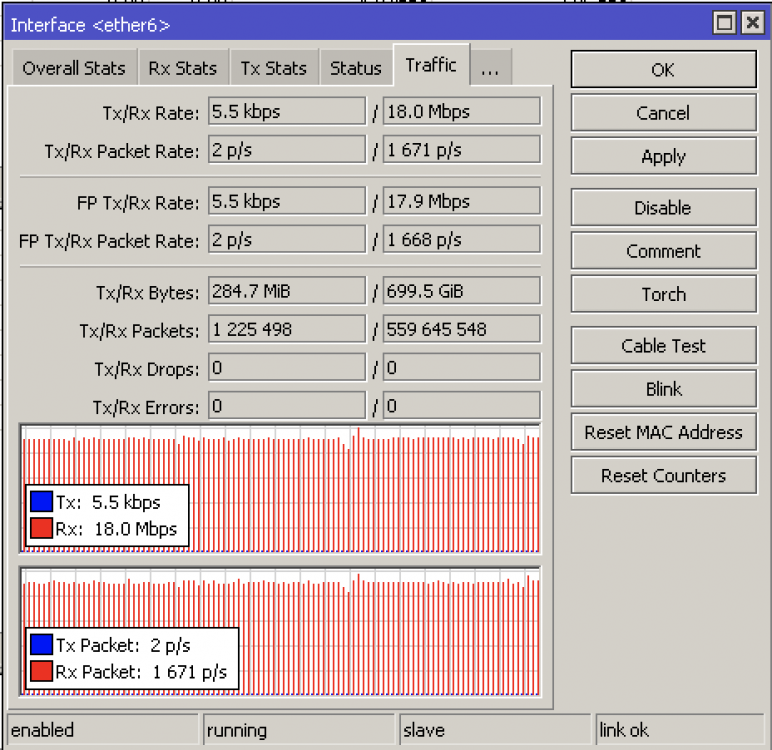The width and height of the screenshot is (772, 750).
Task: Reset the MAC Address
Action: pyautogui.click(x=663, y=432)
